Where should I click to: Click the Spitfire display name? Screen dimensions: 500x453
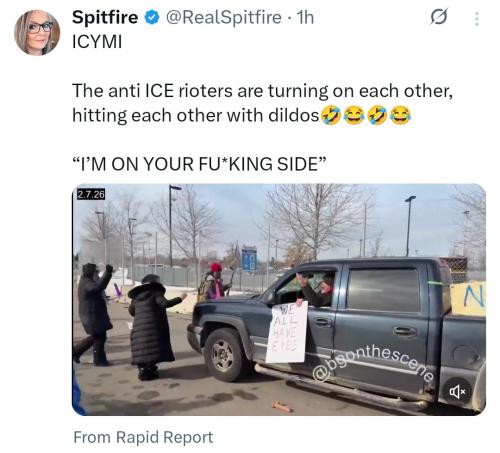click(105, 17)
